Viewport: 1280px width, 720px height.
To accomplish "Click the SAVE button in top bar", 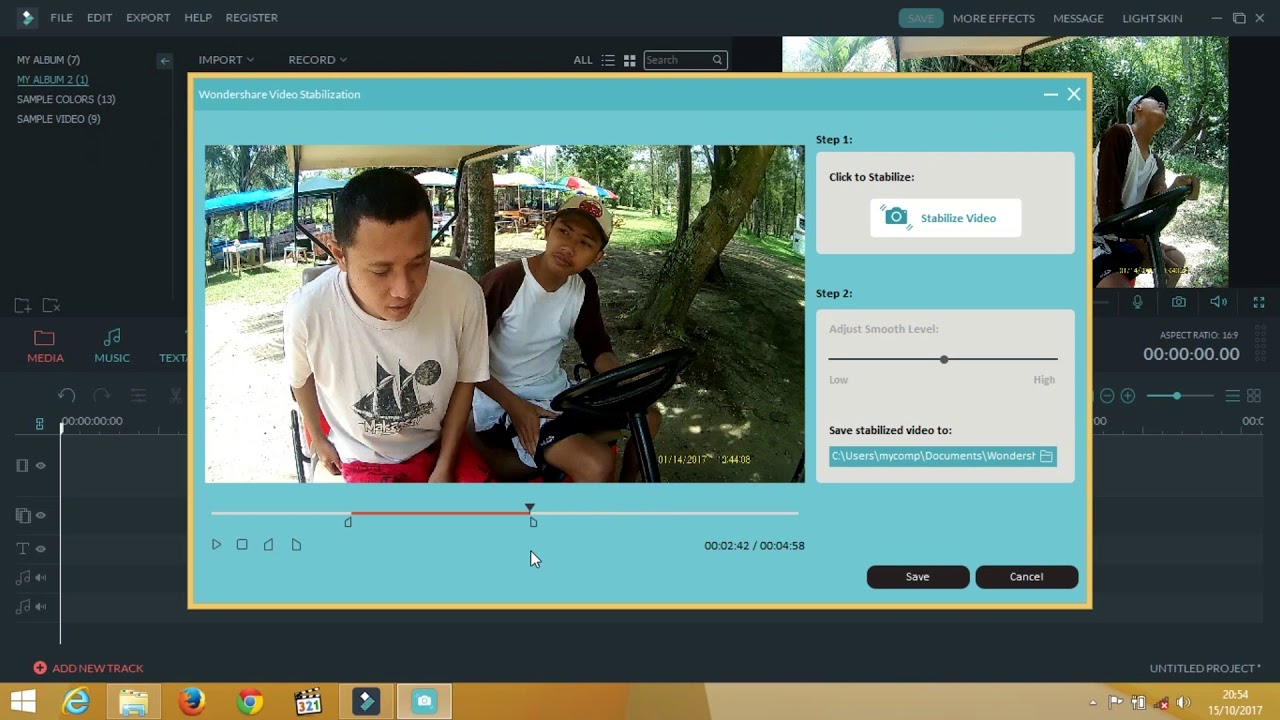I will [x=921, y=18].
